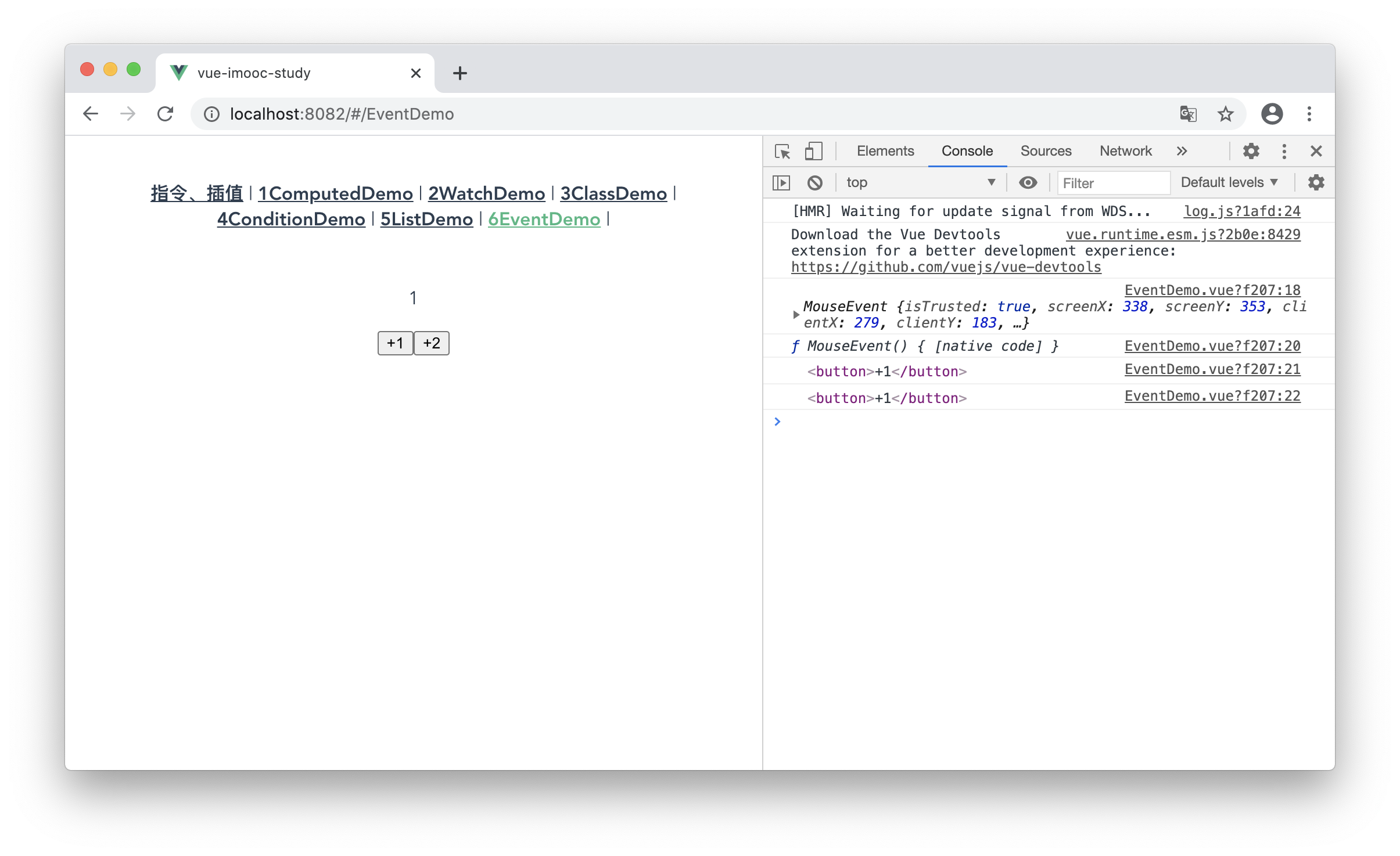The image size is (1400, 856).
Task: Open the 5ListDemo link
Action: click(426, 220)
